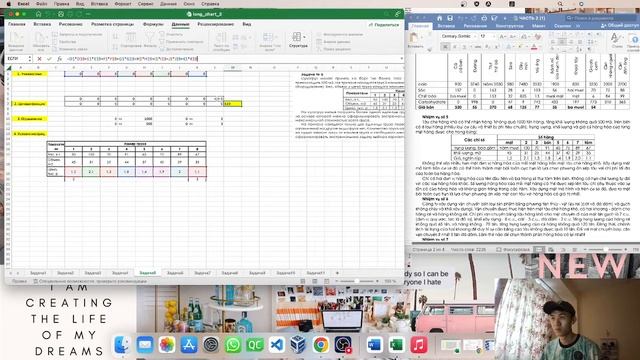
Task: Clear formatting with eraser icon in Word
Action: [538, 36]
